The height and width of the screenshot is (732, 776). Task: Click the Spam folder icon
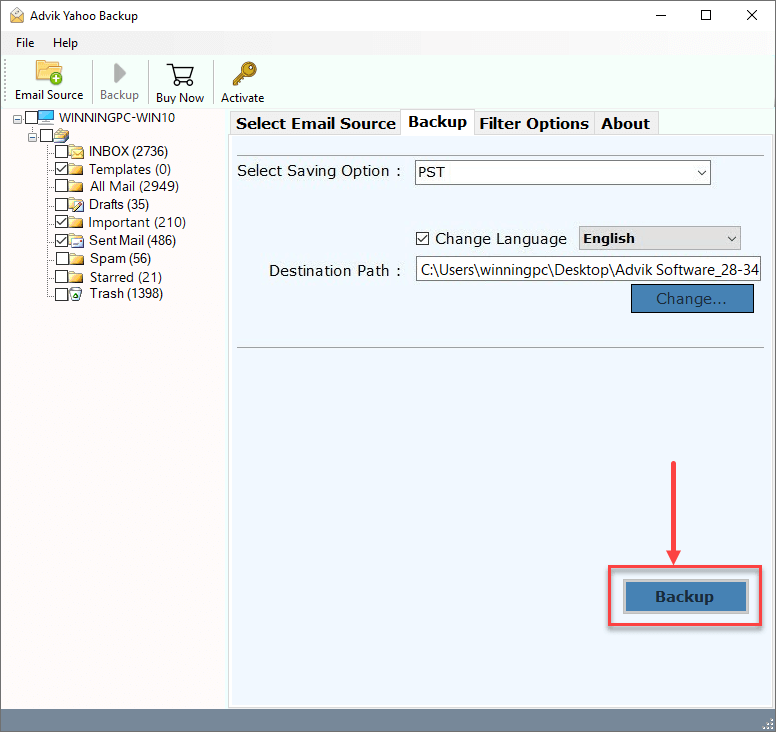coord(76,258)
